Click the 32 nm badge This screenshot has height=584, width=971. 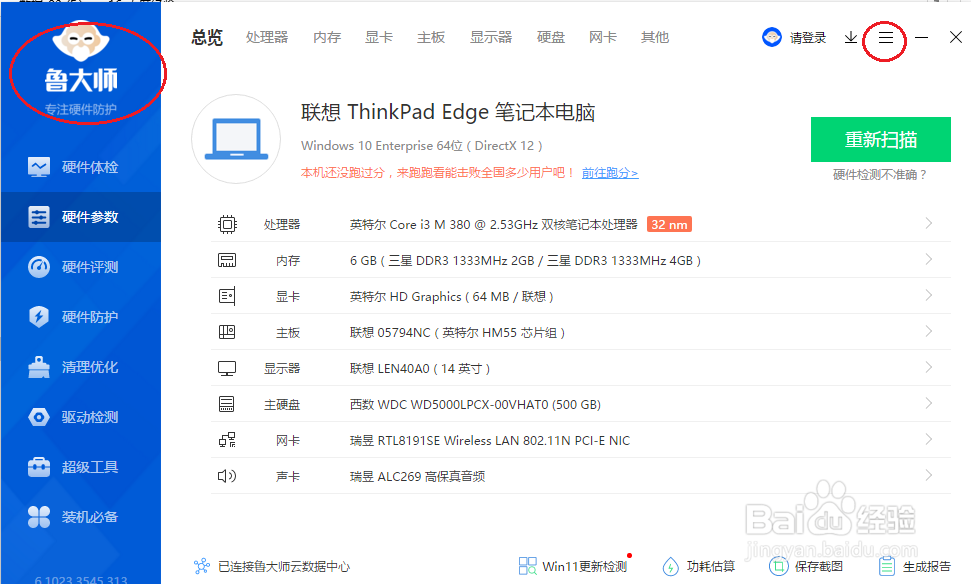tap(669, 224)
